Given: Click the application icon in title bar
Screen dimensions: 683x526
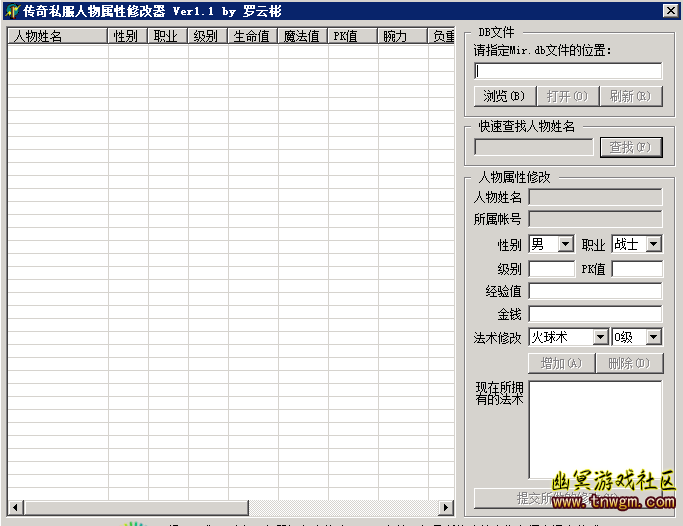Looking at the screenshot, I should pos(12,11).
